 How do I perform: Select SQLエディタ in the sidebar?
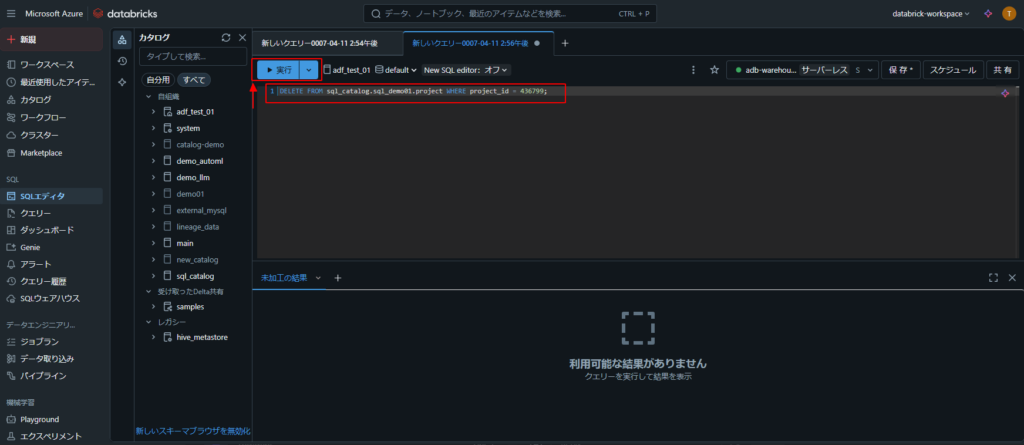[52, 195]
